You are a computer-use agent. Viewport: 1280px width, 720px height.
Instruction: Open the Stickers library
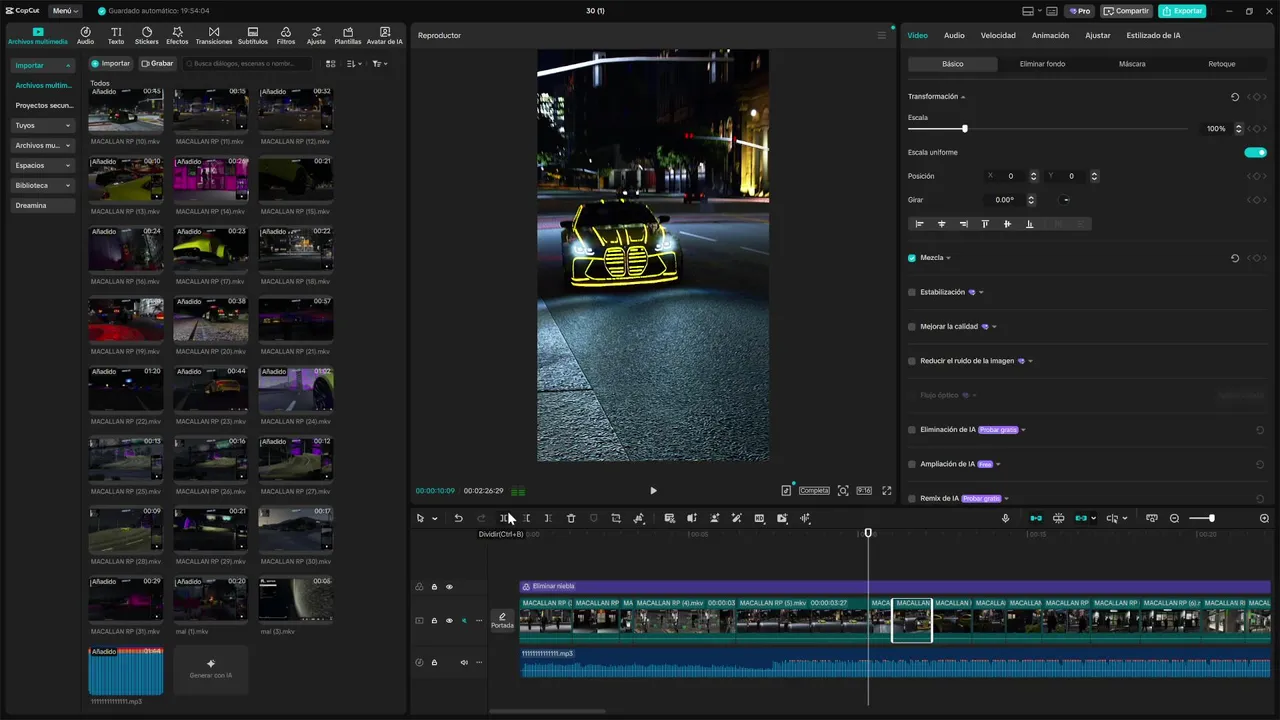[x=146, y=36]
